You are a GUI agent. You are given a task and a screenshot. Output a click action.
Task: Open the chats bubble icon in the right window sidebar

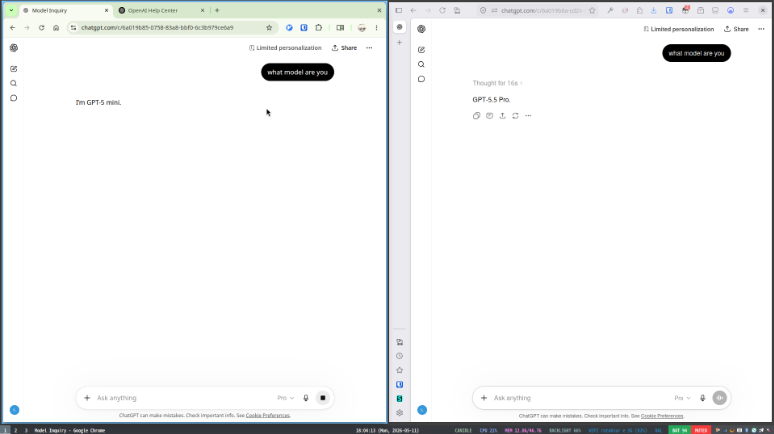(x=421, y=79)
